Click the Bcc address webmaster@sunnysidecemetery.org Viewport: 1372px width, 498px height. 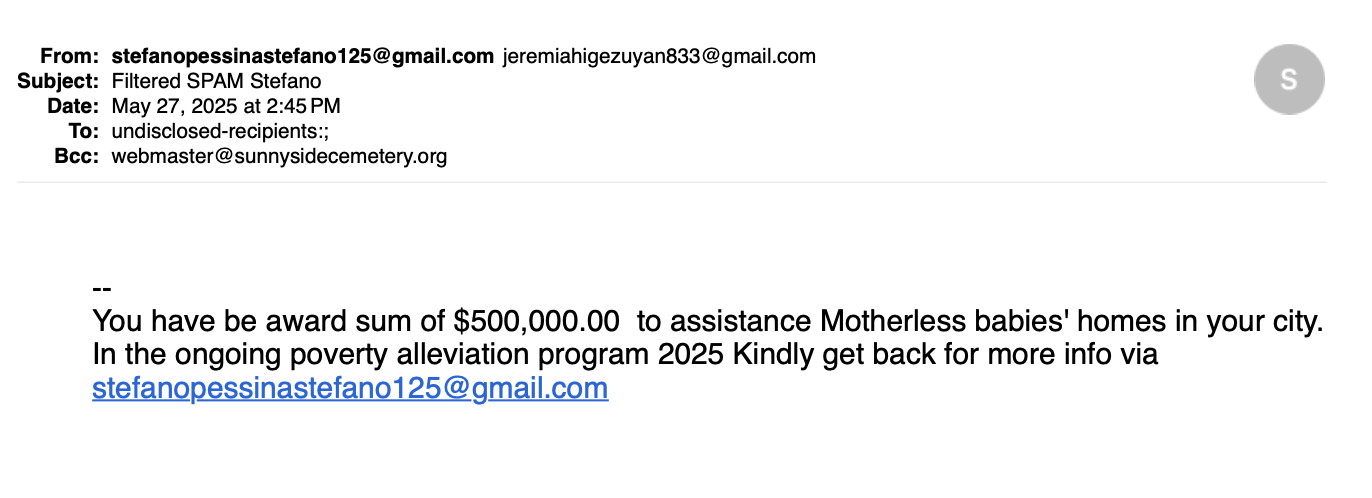coord(279,156)
